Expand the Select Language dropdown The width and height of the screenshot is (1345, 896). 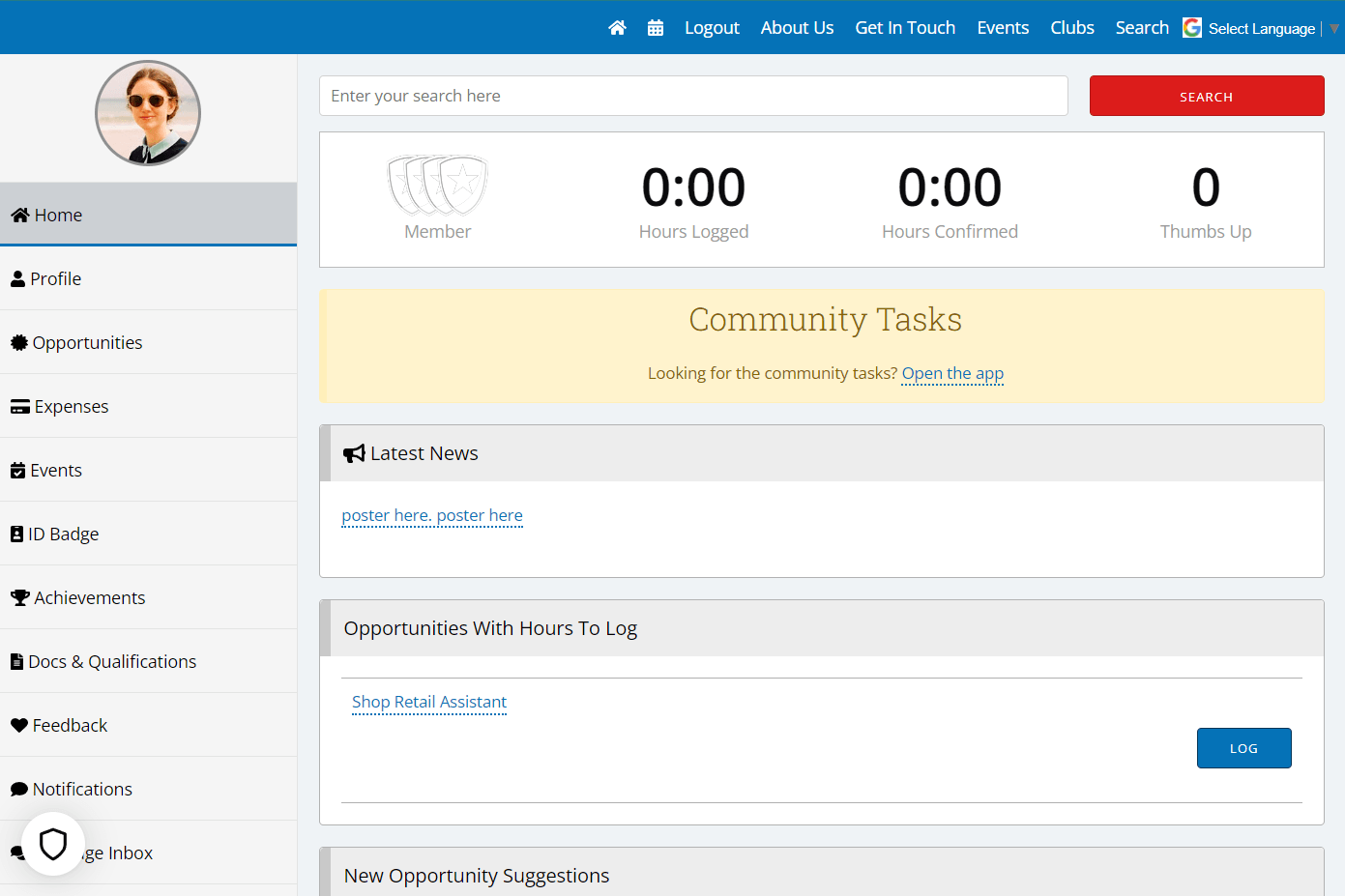click(1261, 29)
